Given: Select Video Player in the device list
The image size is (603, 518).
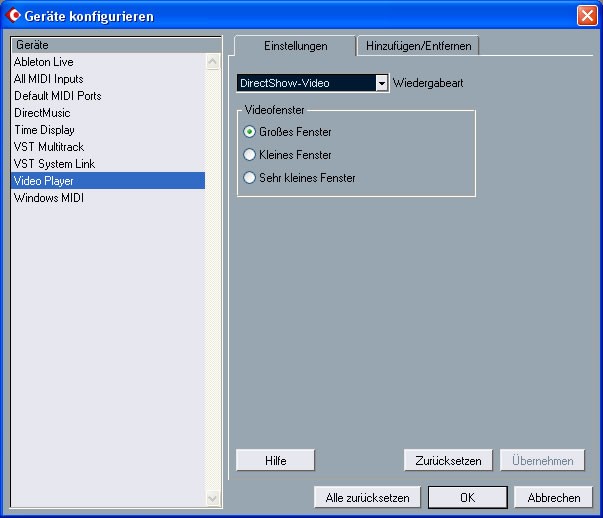Looking at the screenshot, I should point(108,180).
